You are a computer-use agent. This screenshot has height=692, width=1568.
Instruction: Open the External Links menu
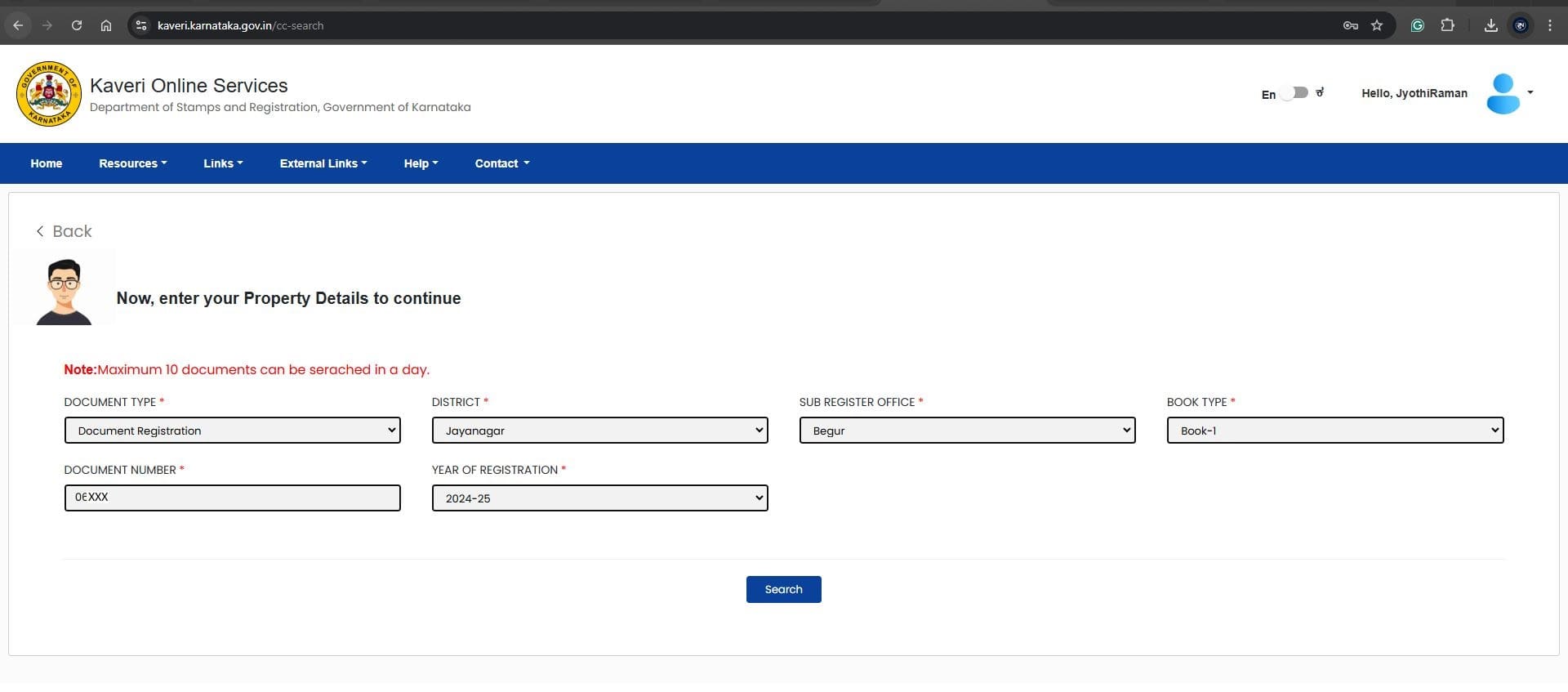point(323,163)
